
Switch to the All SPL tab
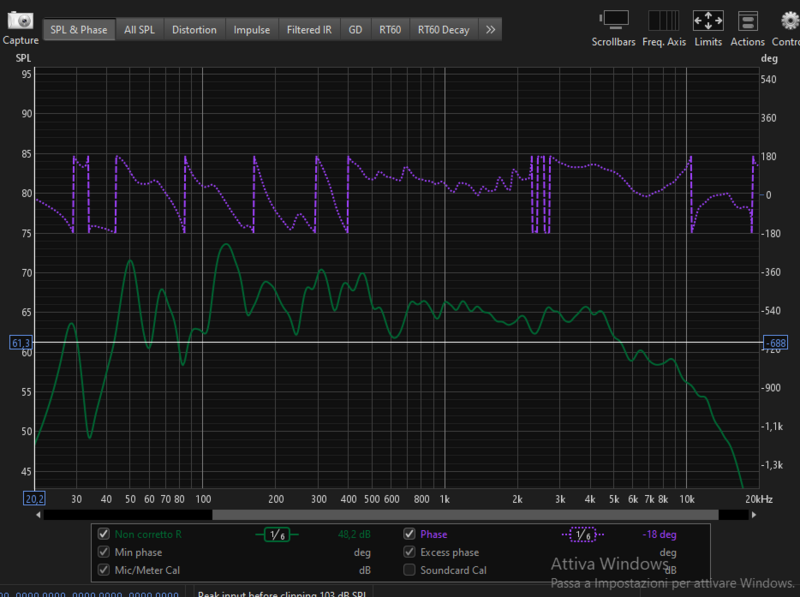click(139, 30)
